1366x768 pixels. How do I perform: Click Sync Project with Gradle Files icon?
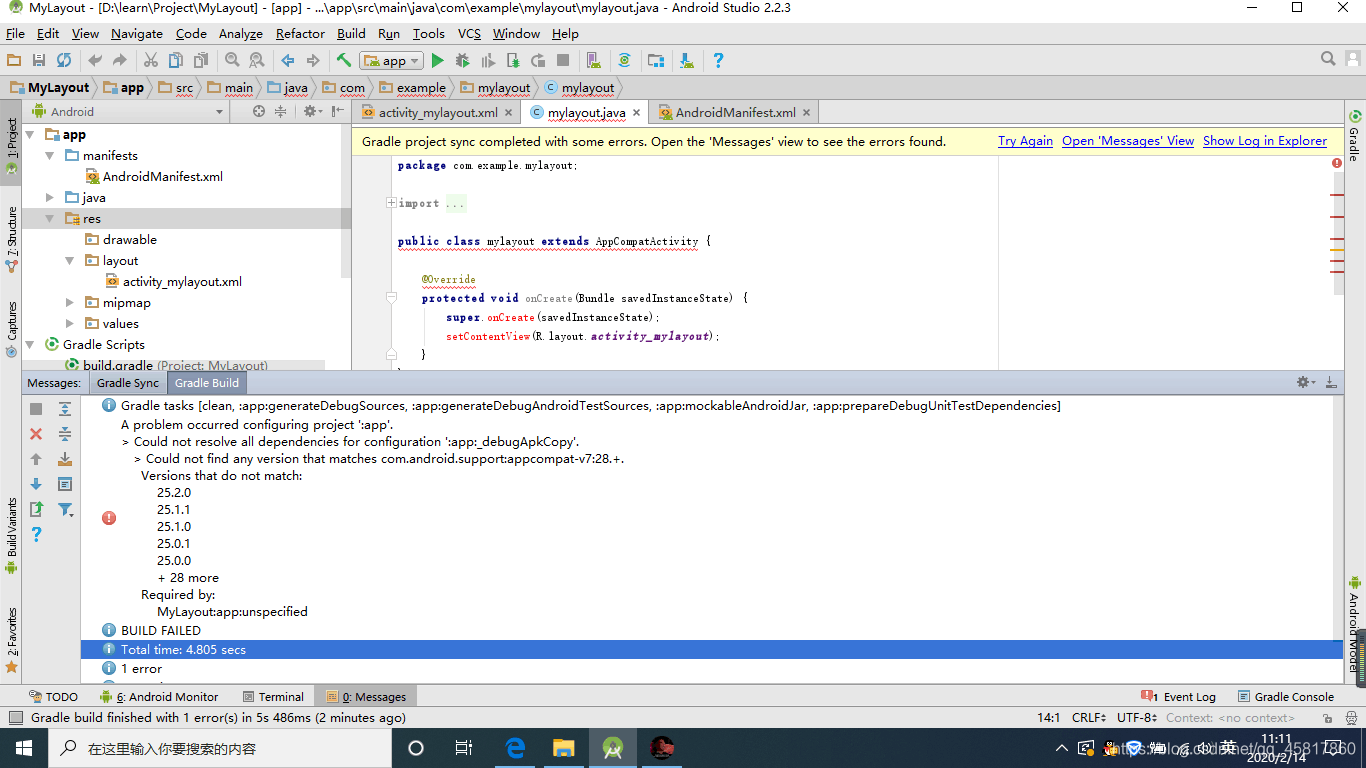pyautogui.click(x=625, y=61)
